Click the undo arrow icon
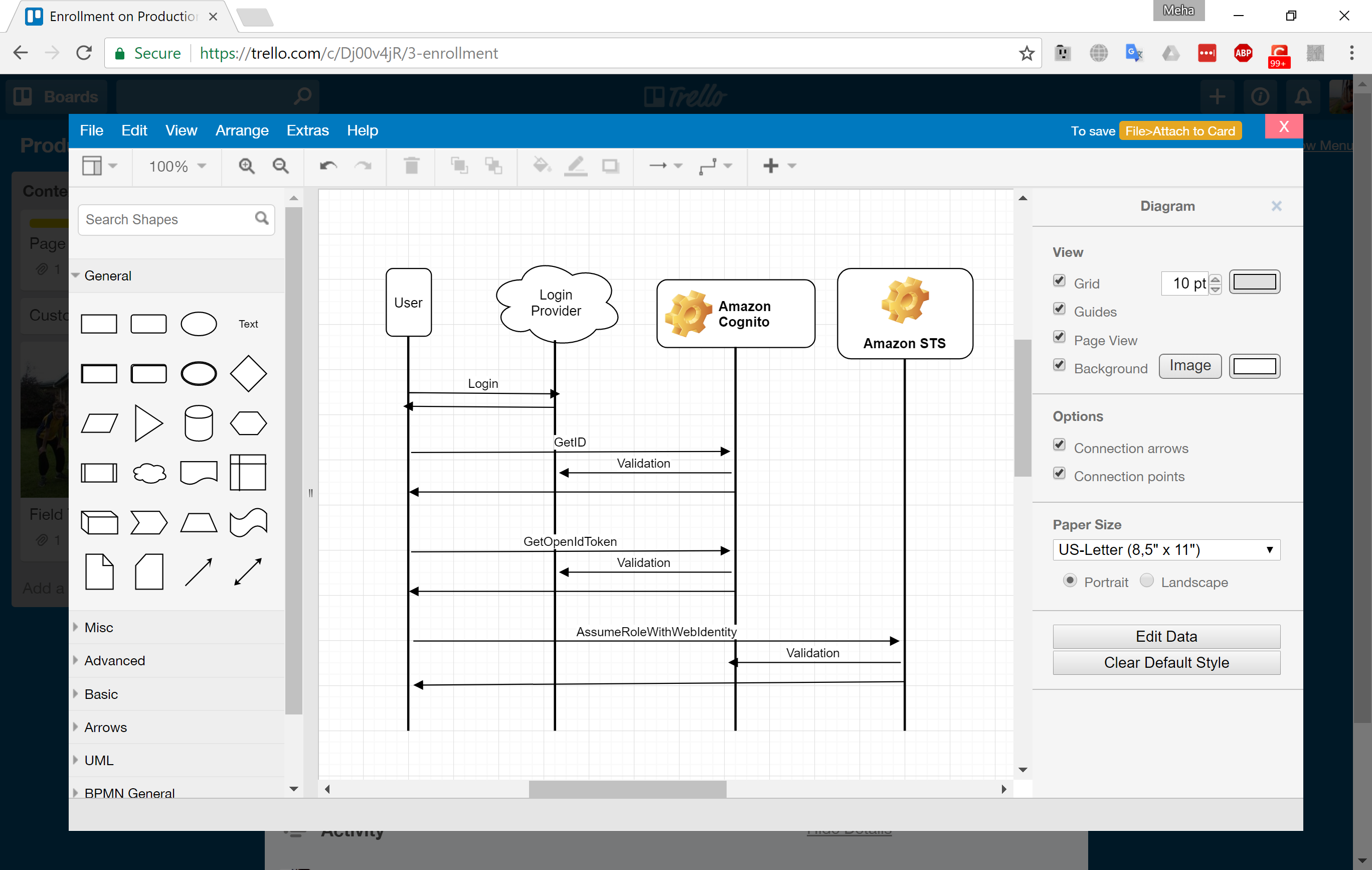This screenshot has width=1372, height=870. (x=328, y=166)
